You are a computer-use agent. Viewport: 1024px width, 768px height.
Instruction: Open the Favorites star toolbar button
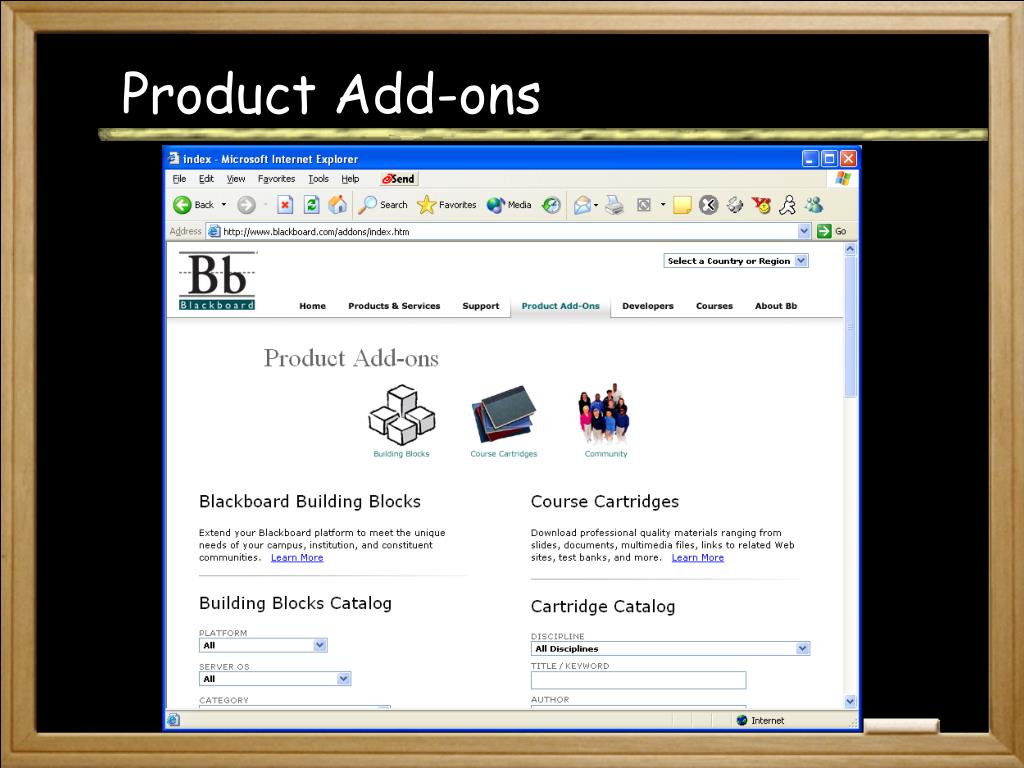click(447, 205)
